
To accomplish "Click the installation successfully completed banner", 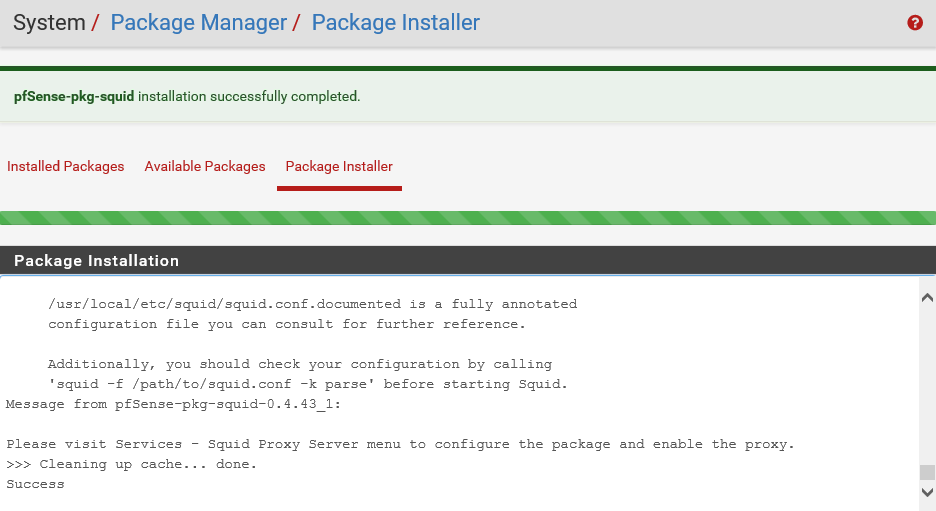I will click(x=468, y=97).
